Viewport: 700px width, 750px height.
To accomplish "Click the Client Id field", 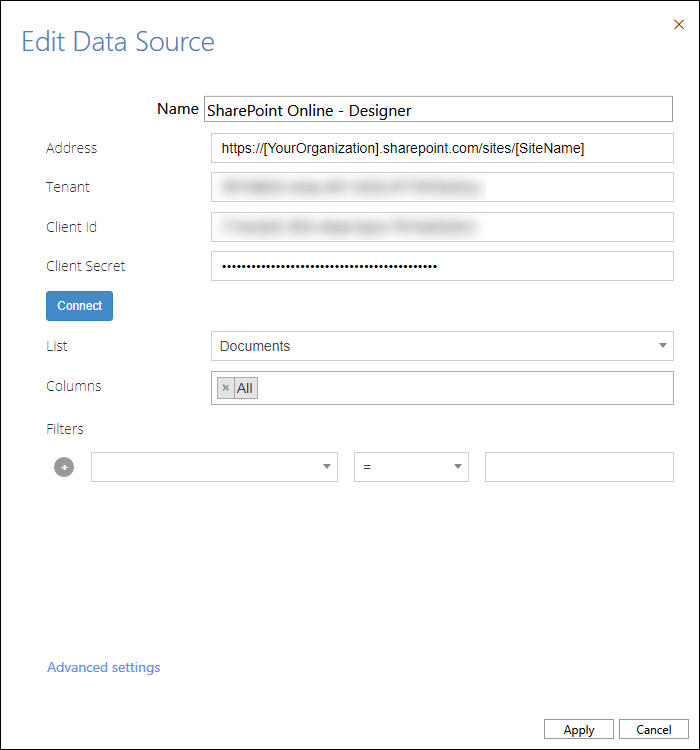I will pyautogui.click(x=442, y=227).
